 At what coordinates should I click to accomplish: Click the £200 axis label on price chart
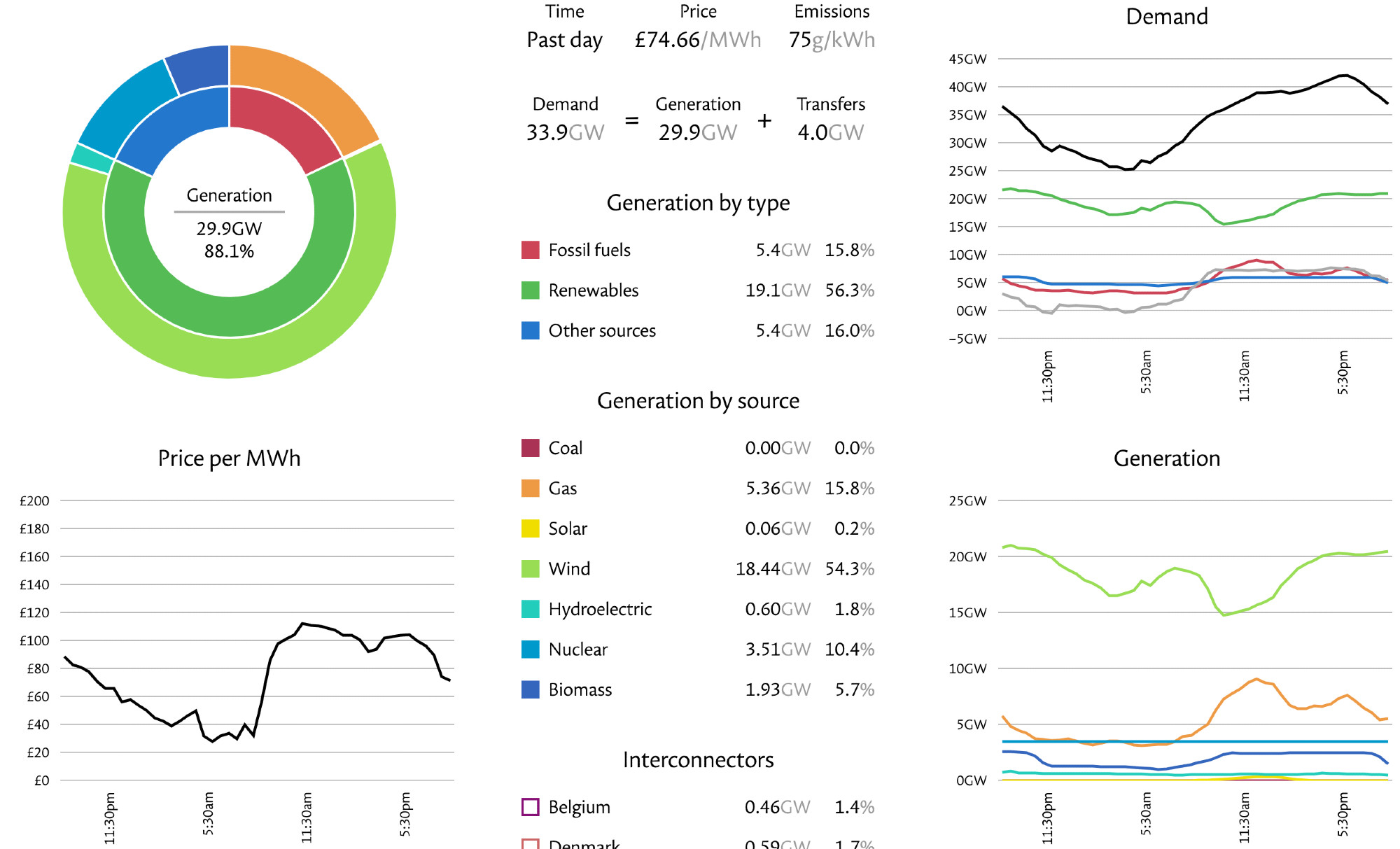click(34, 501)
